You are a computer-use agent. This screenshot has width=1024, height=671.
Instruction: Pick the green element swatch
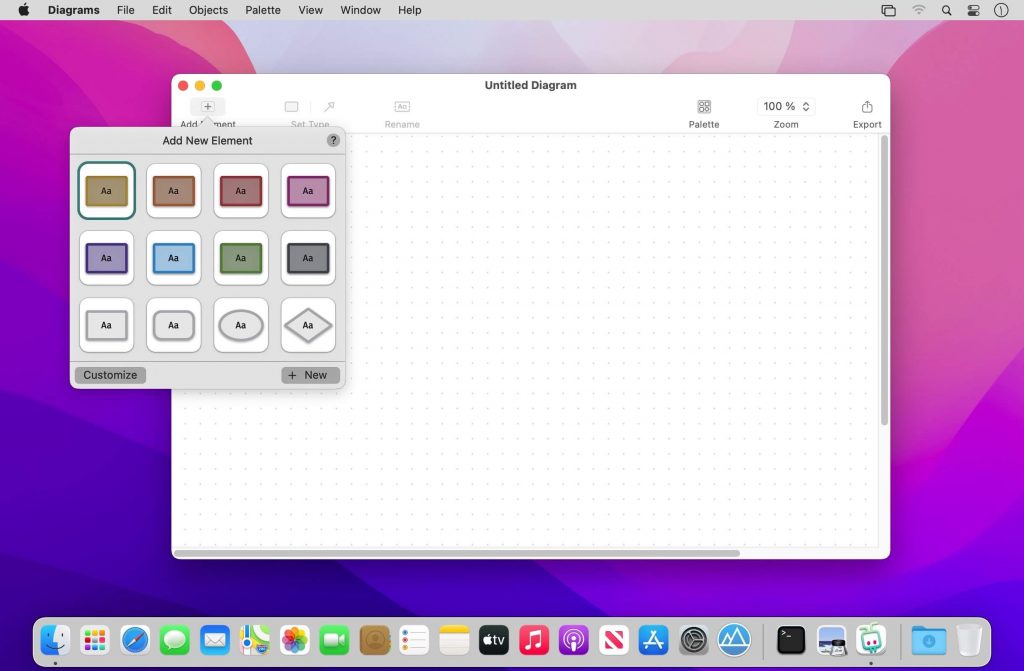point(241,258)
